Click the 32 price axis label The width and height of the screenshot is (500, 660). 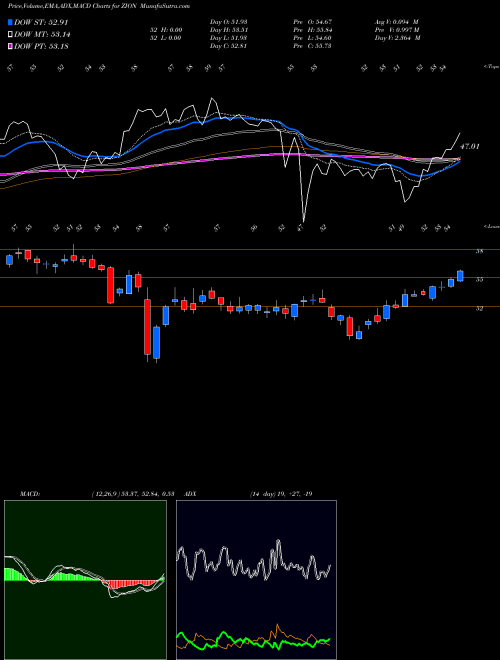[x=479, y=308]
